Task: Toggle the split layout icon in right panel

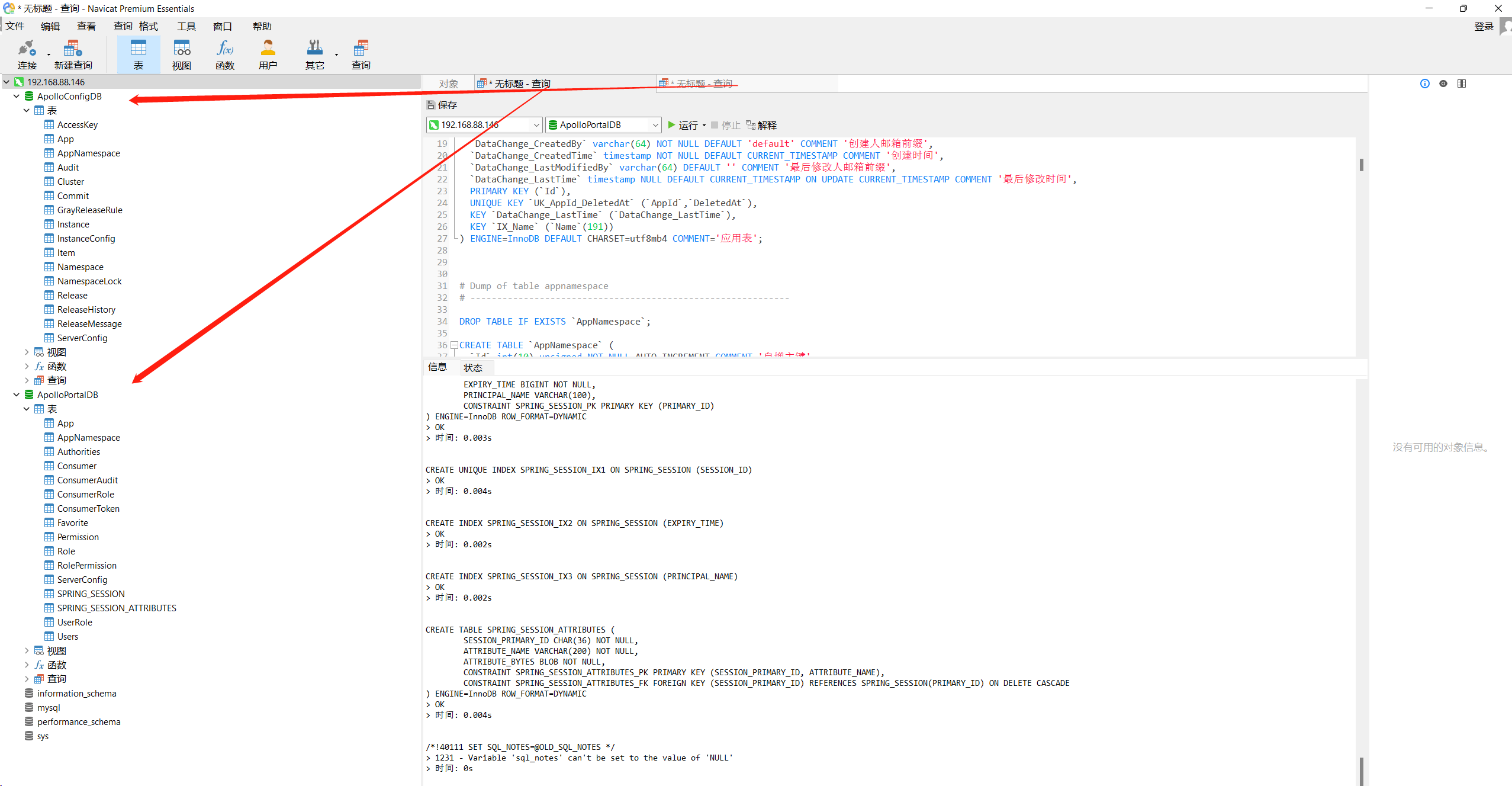Action: tap(1461, 84)
